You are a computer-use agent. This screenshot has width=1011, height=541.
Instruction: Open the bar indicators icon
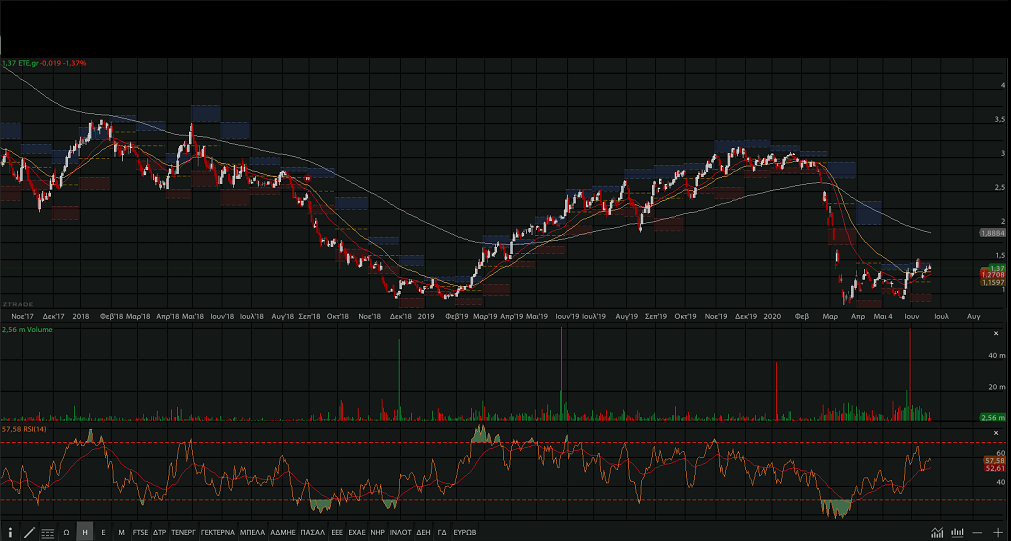[957, 533]
